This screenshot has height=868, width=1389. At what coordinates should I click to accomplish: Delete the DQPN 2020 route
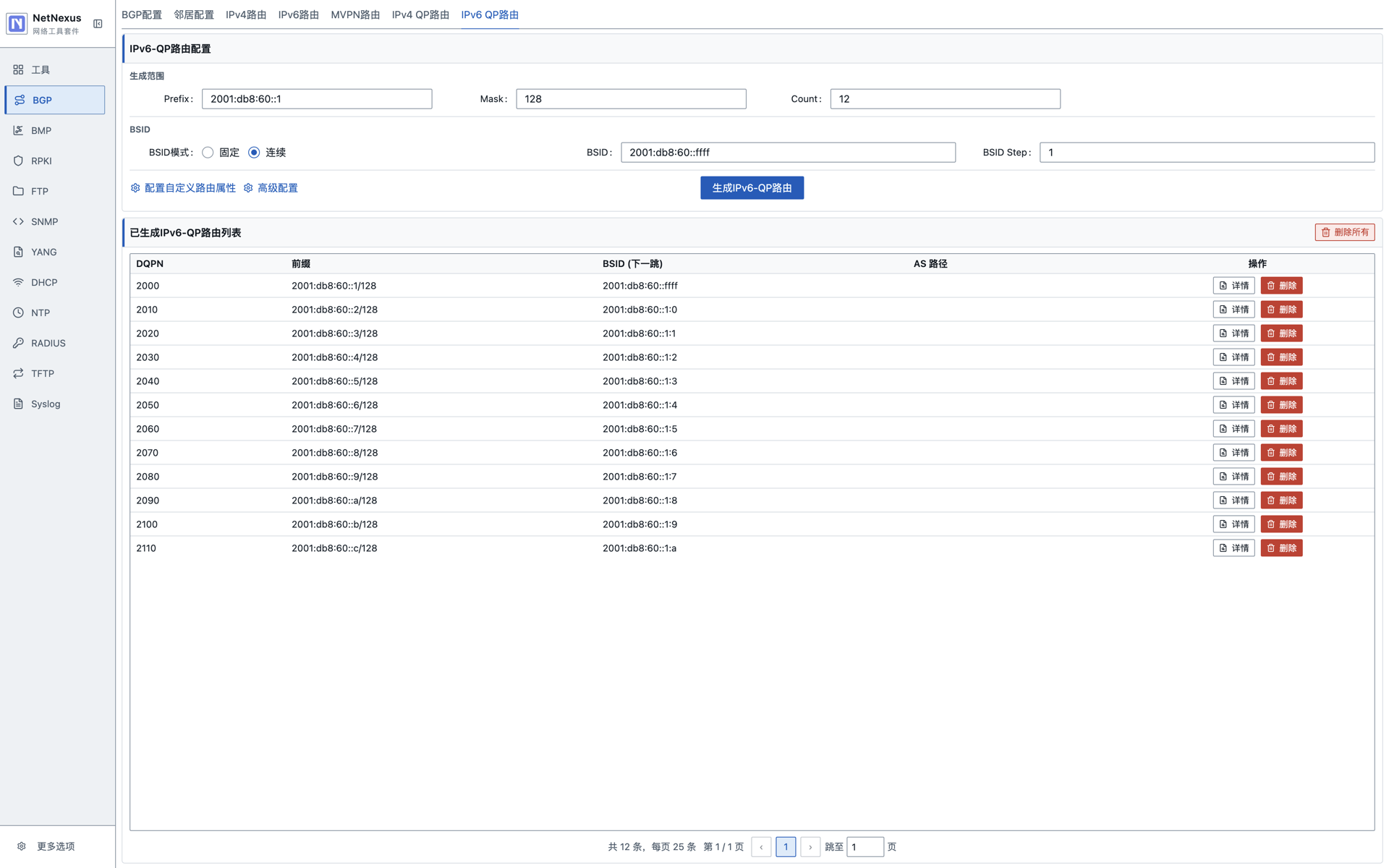click(x=1281, y=333)
